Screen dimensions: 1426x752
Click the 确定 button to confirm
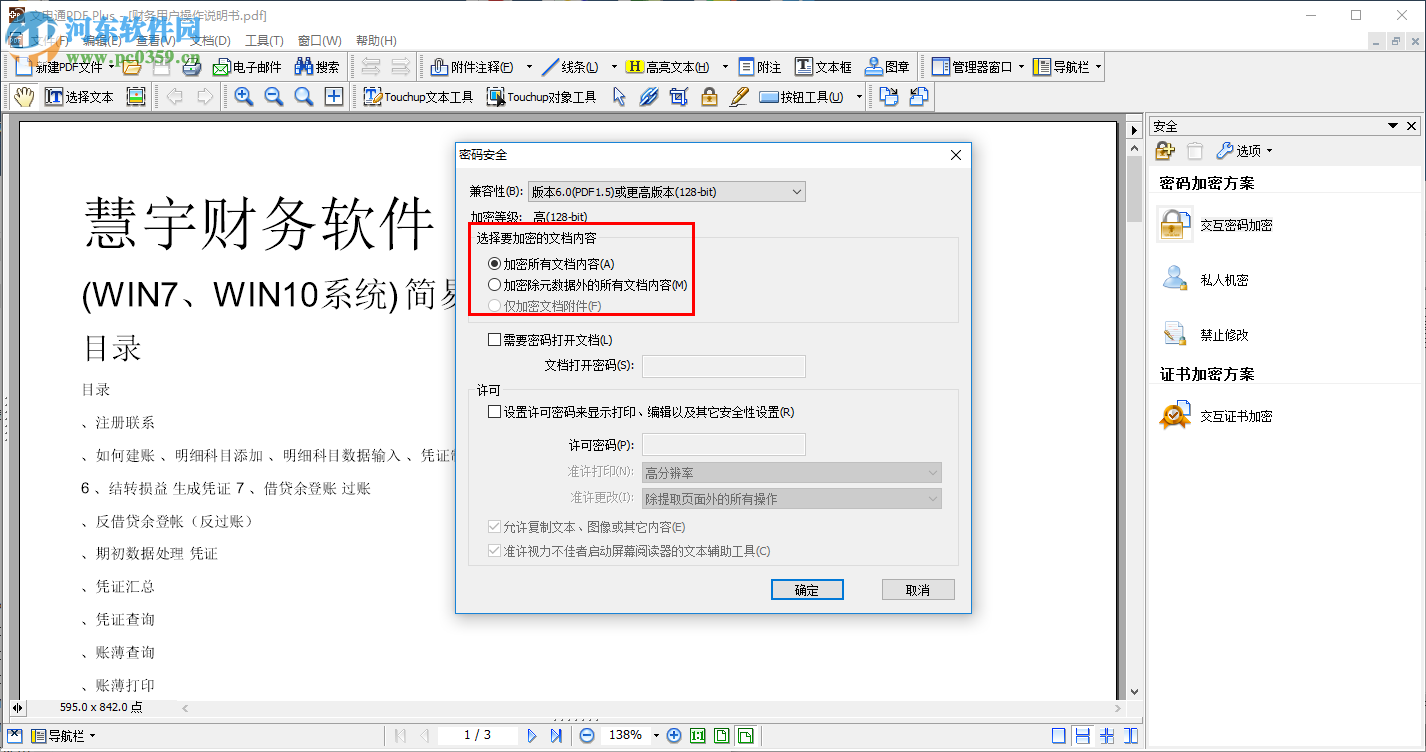(807, 589)
